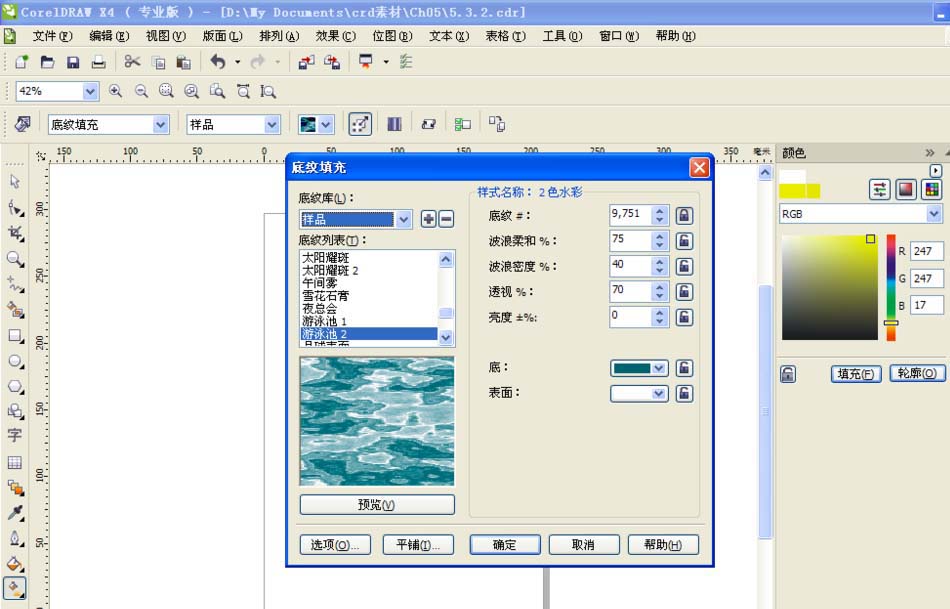This screenshot has width=950, height=609.
Task: Toggle the lock beside 底纹# value
Action: [684, 216]
